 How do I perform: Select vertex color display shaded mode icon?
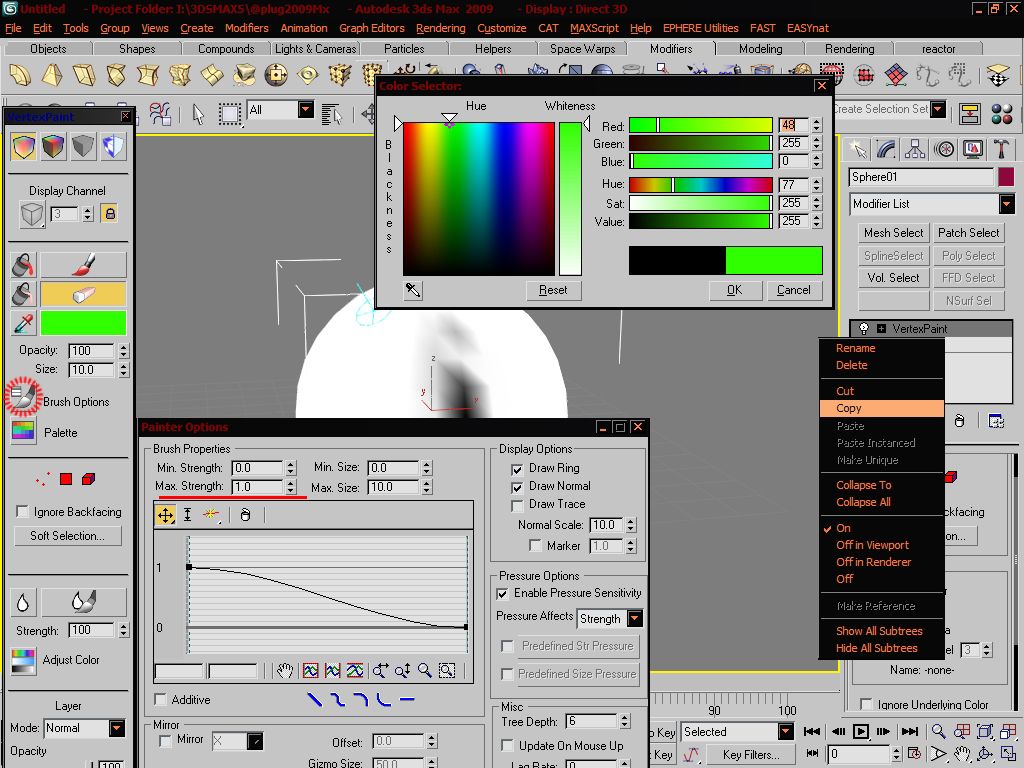tap(53, 147)
